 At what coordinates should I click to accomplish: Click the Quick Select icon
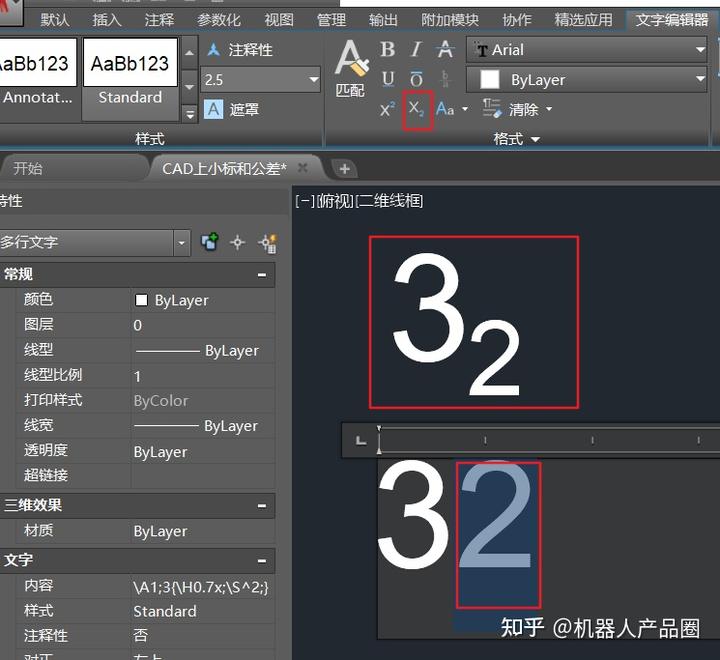tap(267, 243)
